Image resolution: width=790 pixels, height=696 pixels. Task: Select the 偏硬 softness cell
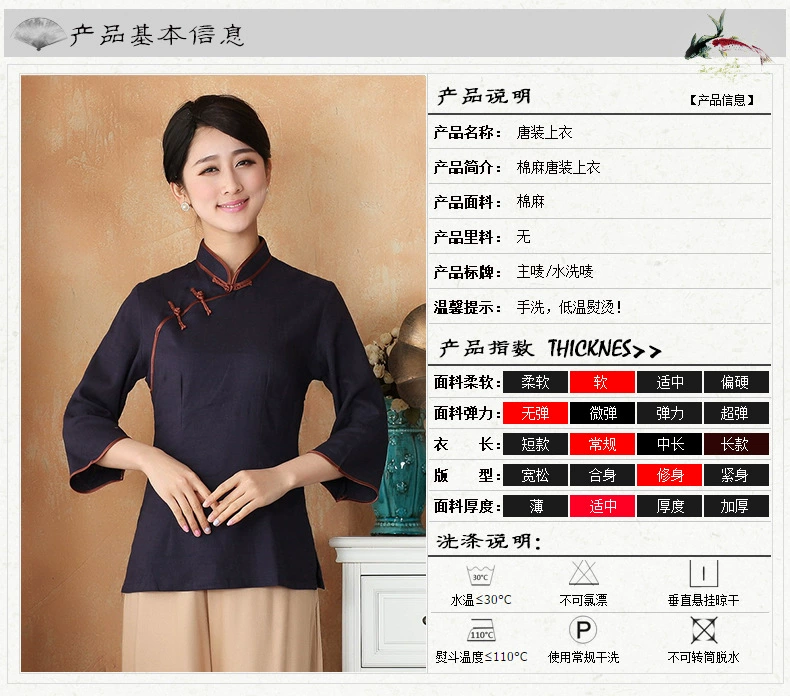pyautogui.click(x=736, y=382)
